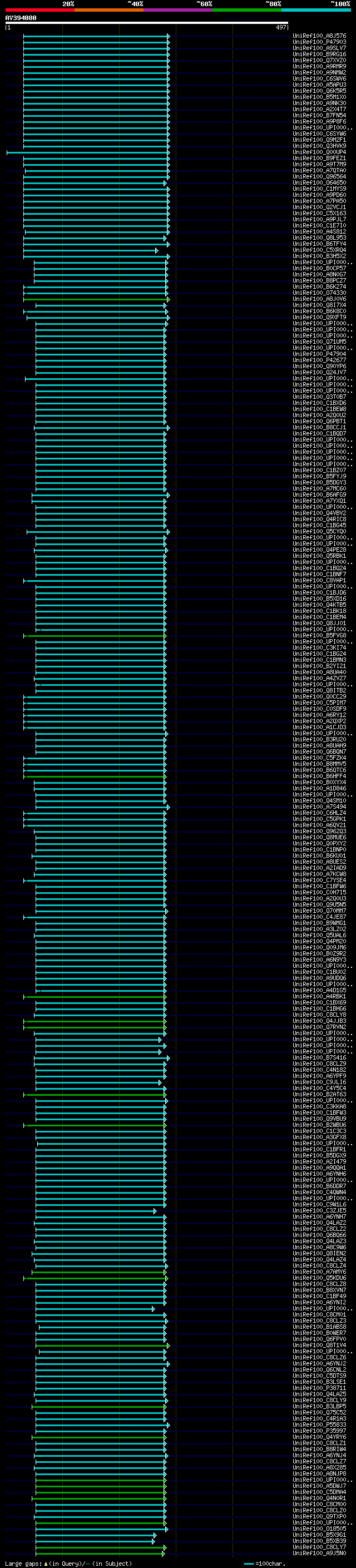Click the green ~80% identity legend segment
This screenshot has height=1568, width=356.
pos(247,10)
